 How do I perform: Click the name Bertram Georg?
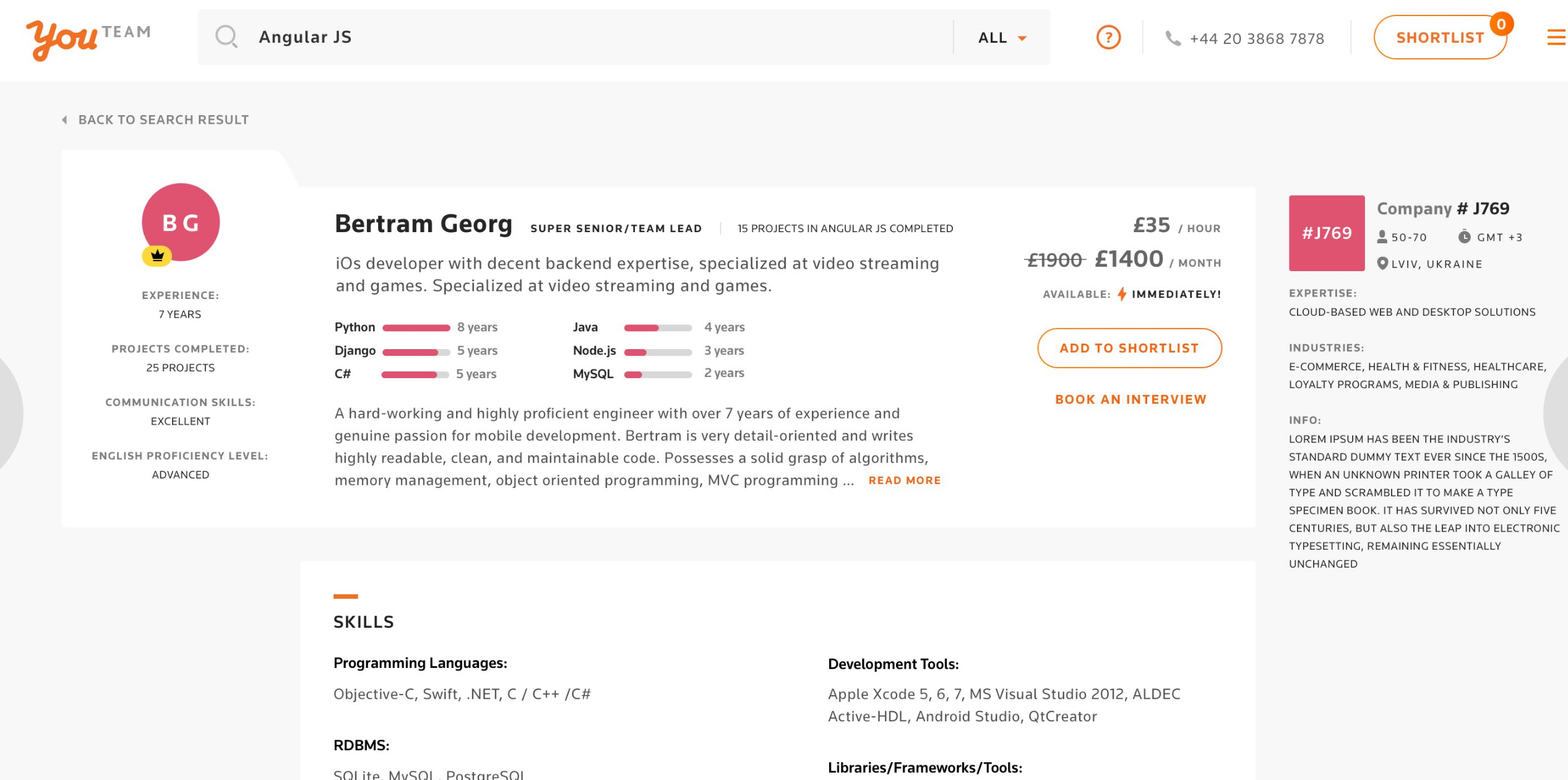(423, 223)
